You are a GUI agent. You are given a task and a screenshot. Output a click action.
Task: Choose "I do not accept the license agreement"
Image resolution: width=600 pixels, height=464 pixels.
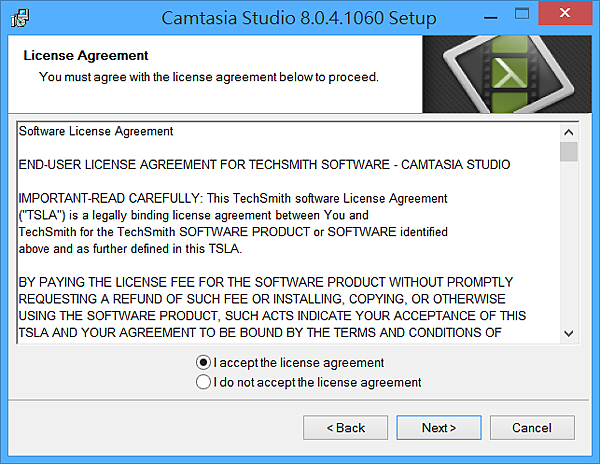(204, 382)
